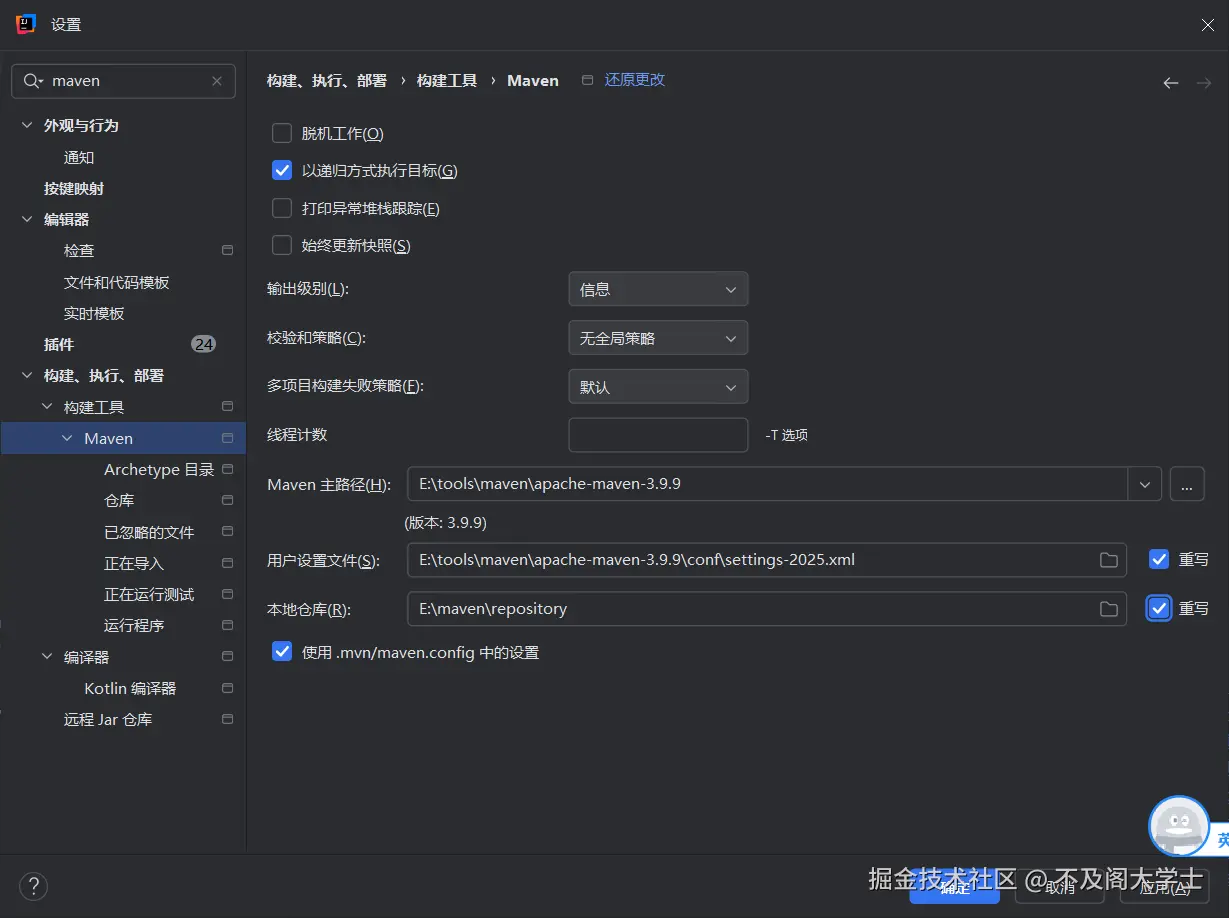The image size is (1229, 918).
Task: Click the user settings file path field
Action: (x=767, y=560)
